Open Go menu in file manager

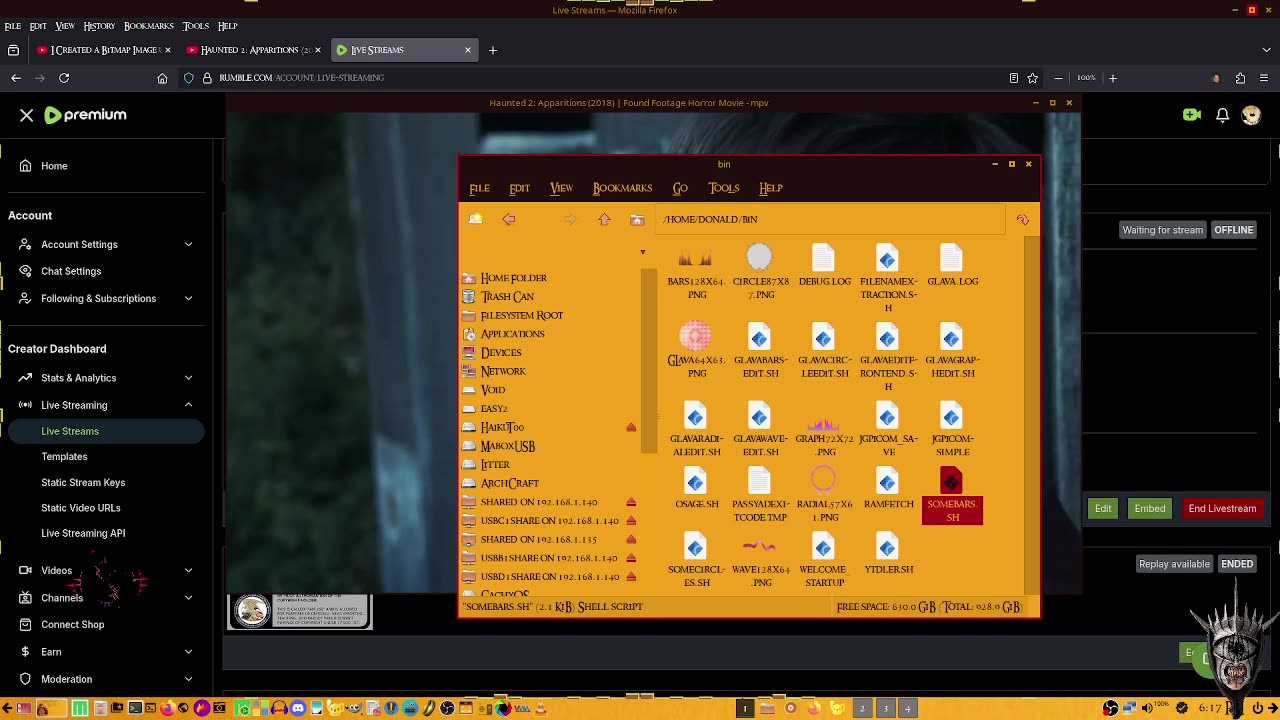680,188
